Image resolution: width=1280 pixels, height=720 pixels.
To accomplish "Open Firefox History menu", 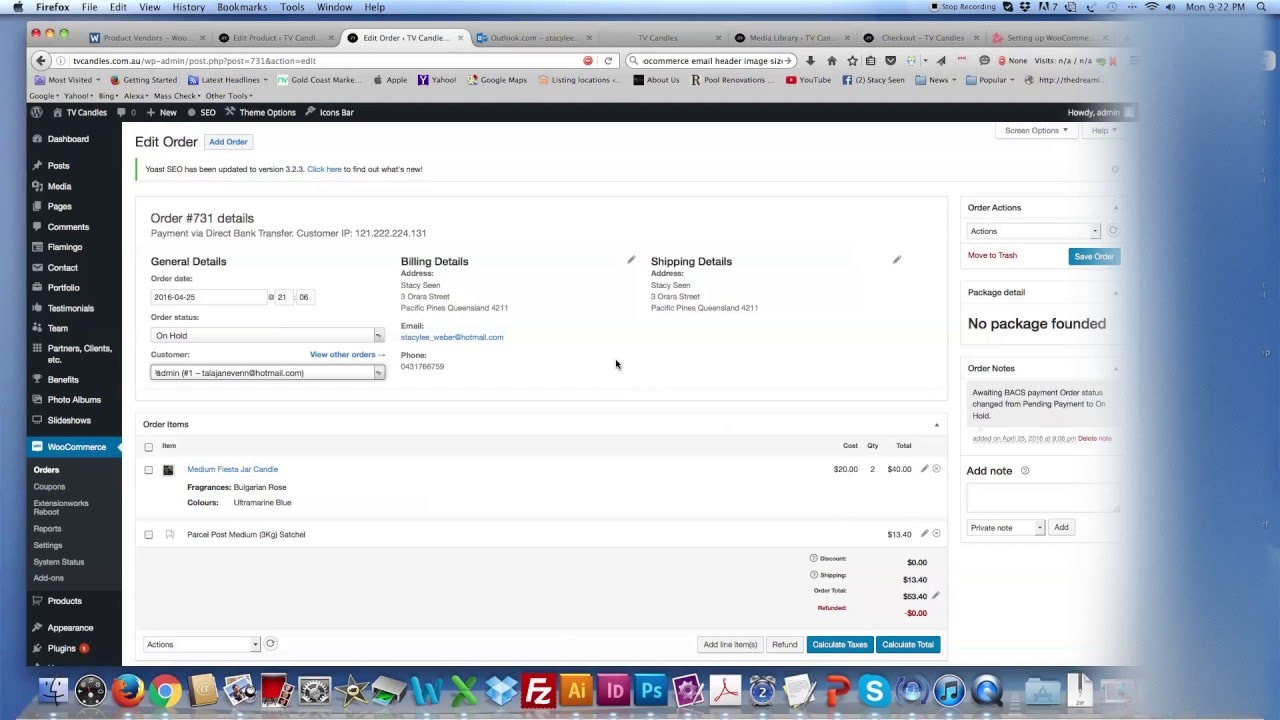I will click(188, 7).
